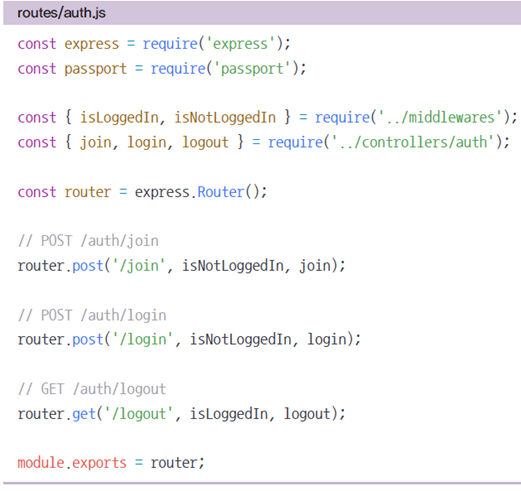Click join handler argument in router.post
Image resolution: width=521 pixels, height=491 pixels.
tap(315, 266)
